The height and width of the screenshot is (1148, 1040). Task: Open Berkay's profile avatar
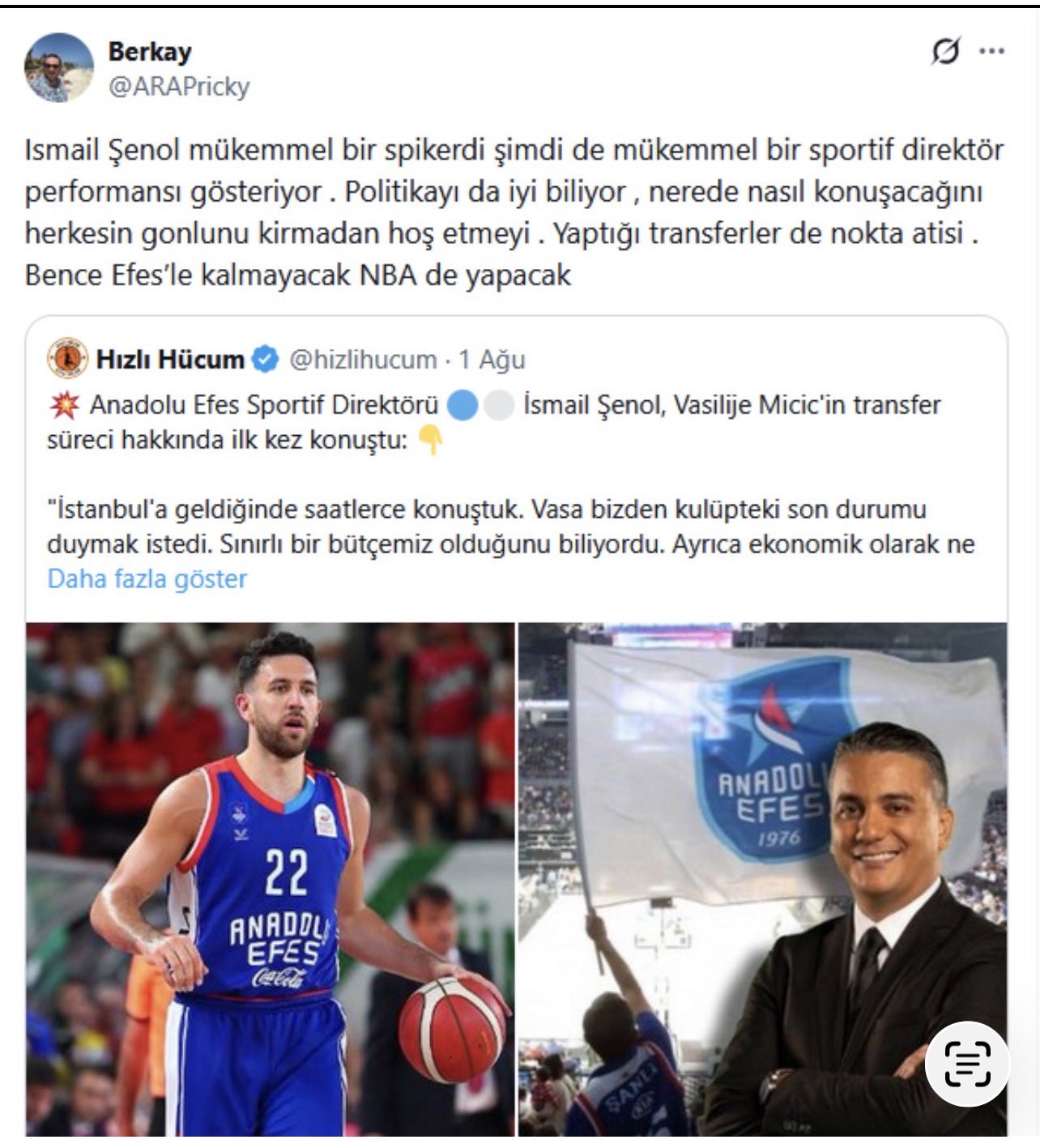[x=59, y=67]
